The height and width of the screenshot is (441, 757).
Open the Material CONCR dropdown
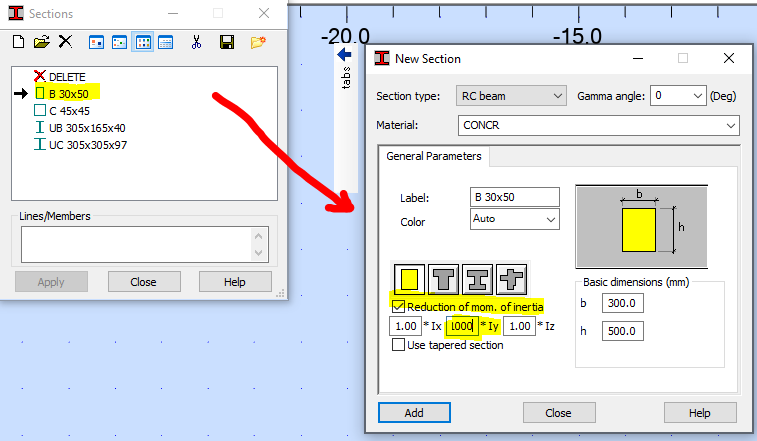tap(599, 126)
